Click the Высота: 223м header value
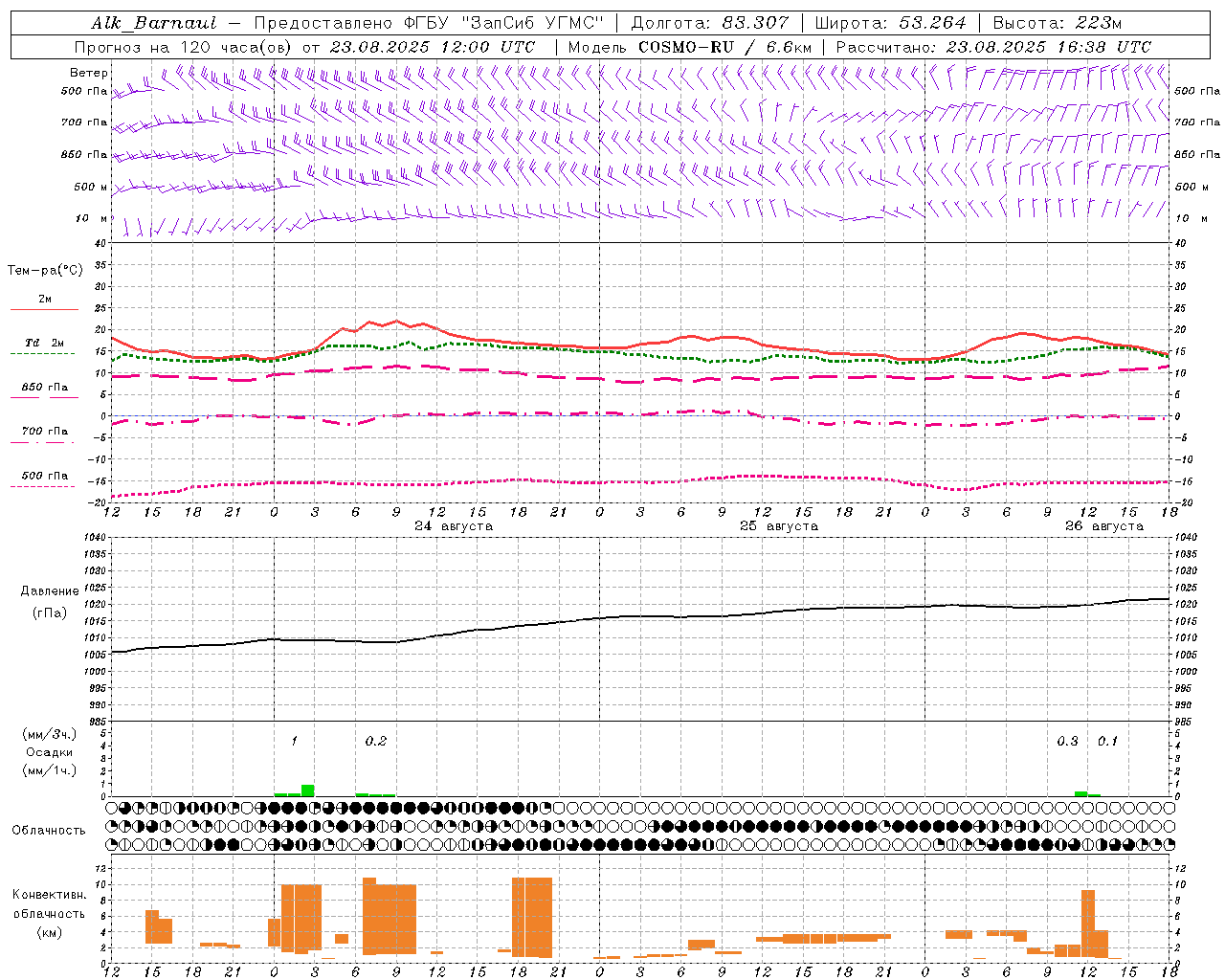Image resolution: width=1225 pixels, height=980 pixels. [1058, 23]
